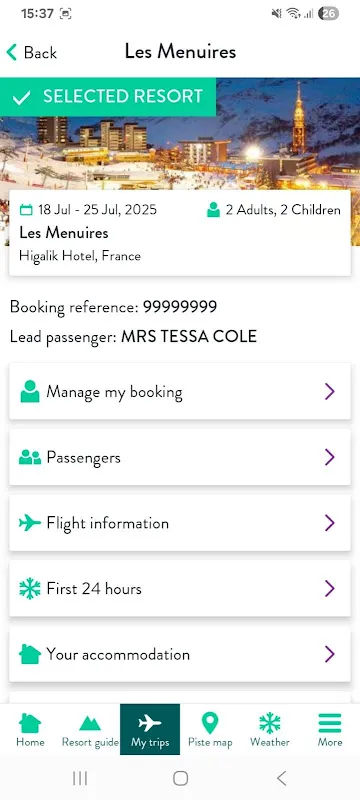
Task: Open the More hamburger menu icon
Action: 330,723
